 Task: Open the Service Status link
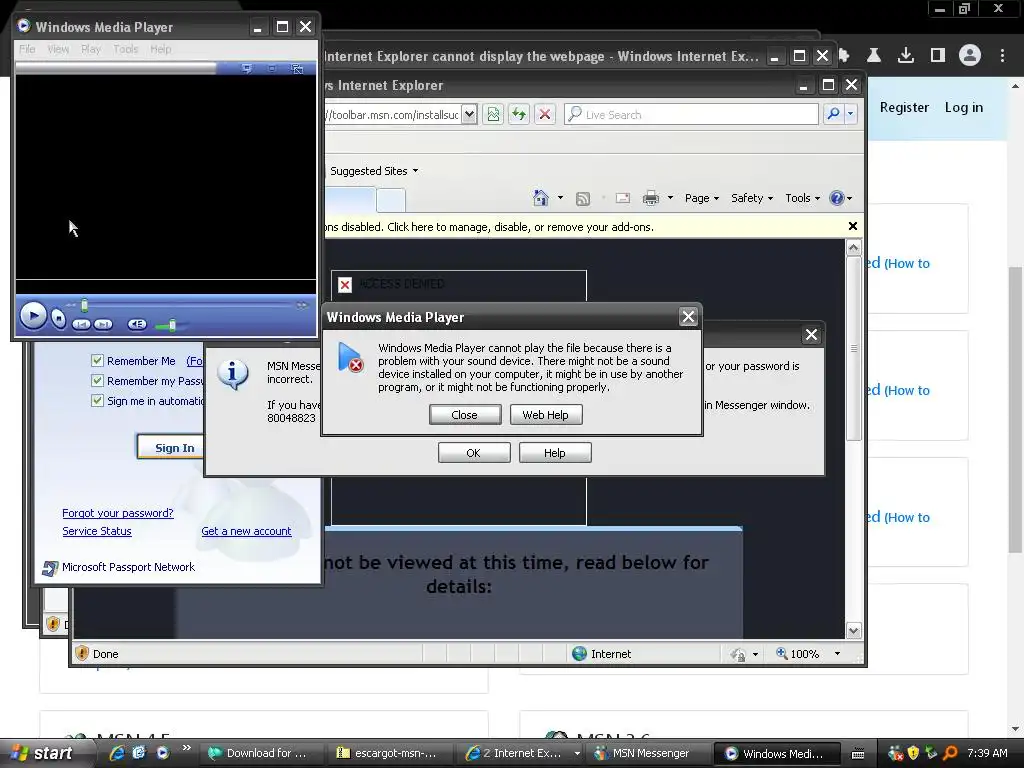pyautogui.click(x=97, y=531)
